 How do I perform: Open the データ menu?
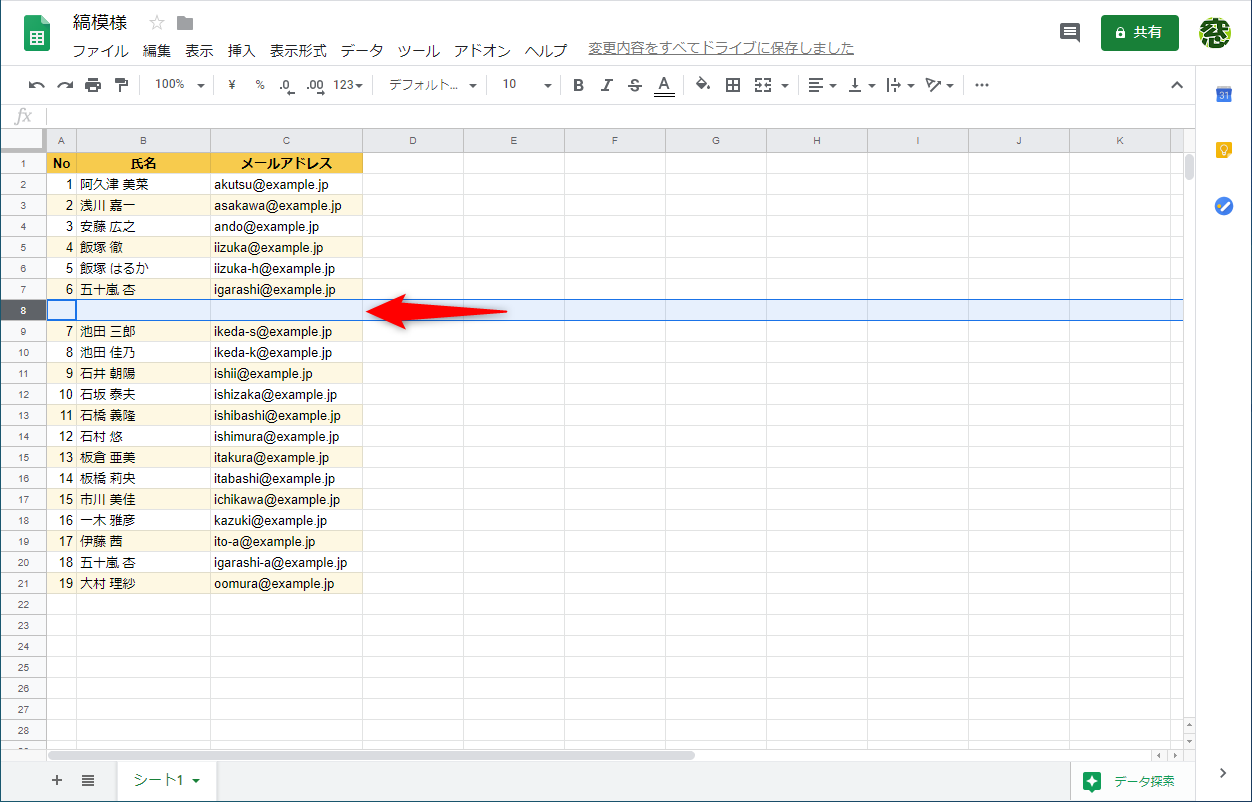[x=362, y=50]
